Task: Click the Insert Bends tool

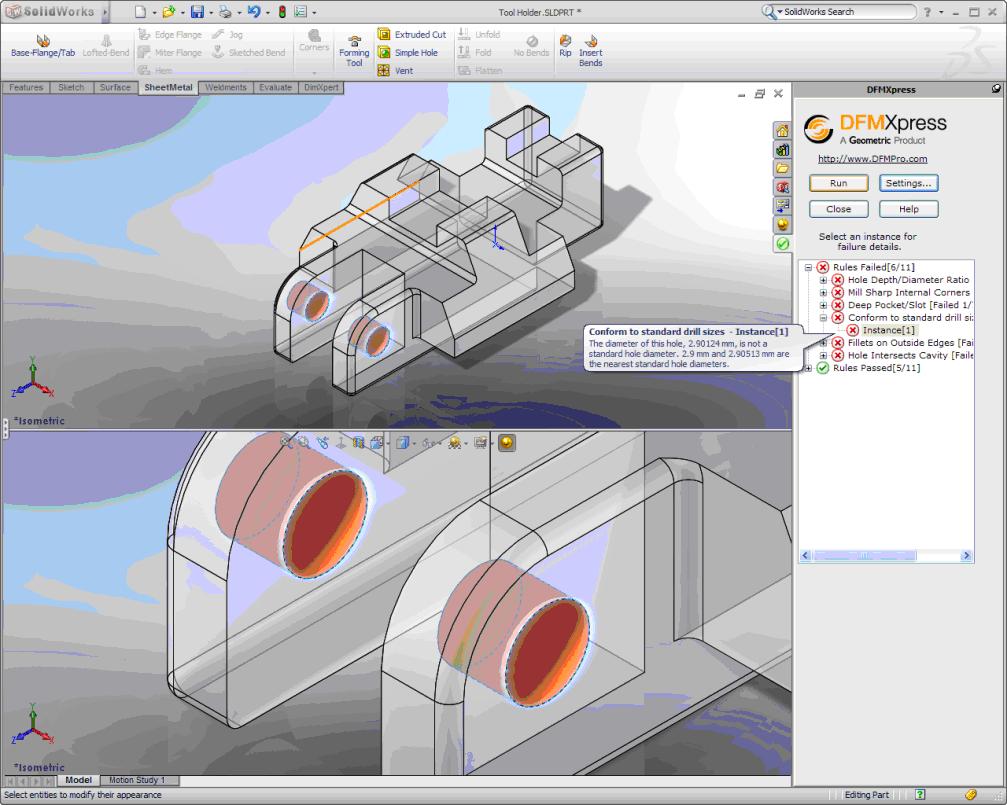Action: [591, 51]
